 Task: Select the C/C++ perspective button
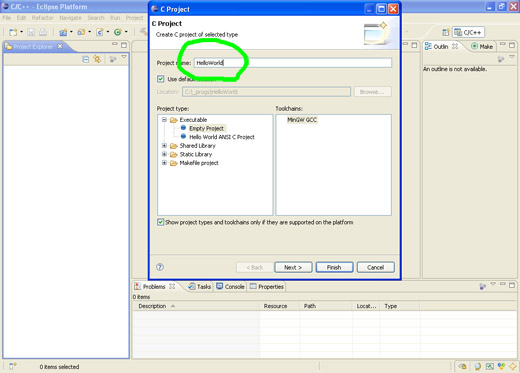(468, 32)
